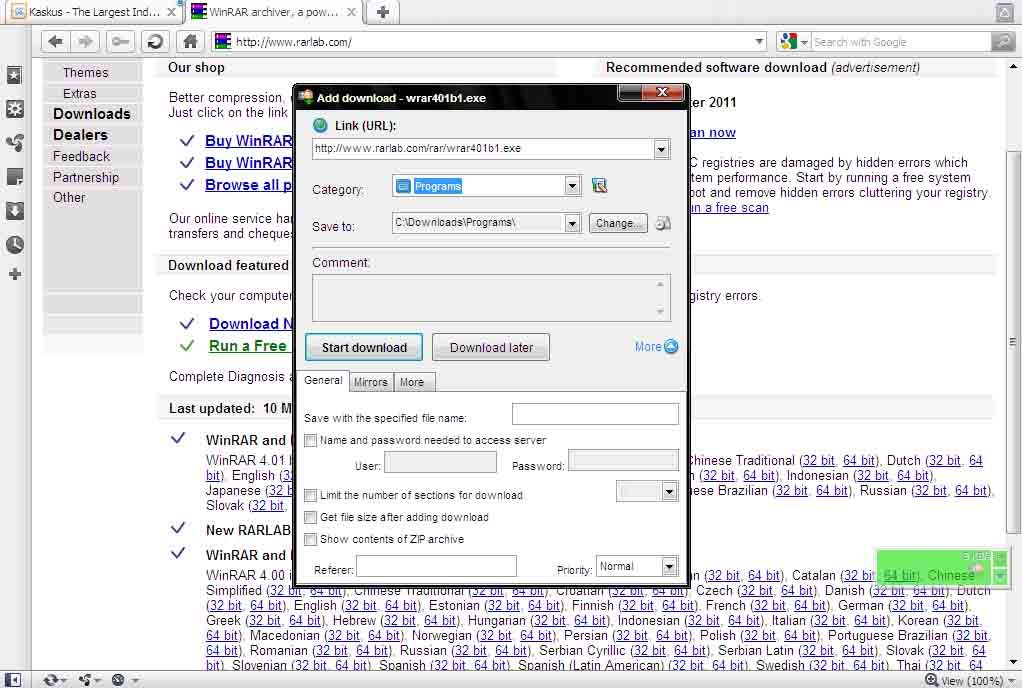
Task: Open the History clock panel
Action: point(14,244)
